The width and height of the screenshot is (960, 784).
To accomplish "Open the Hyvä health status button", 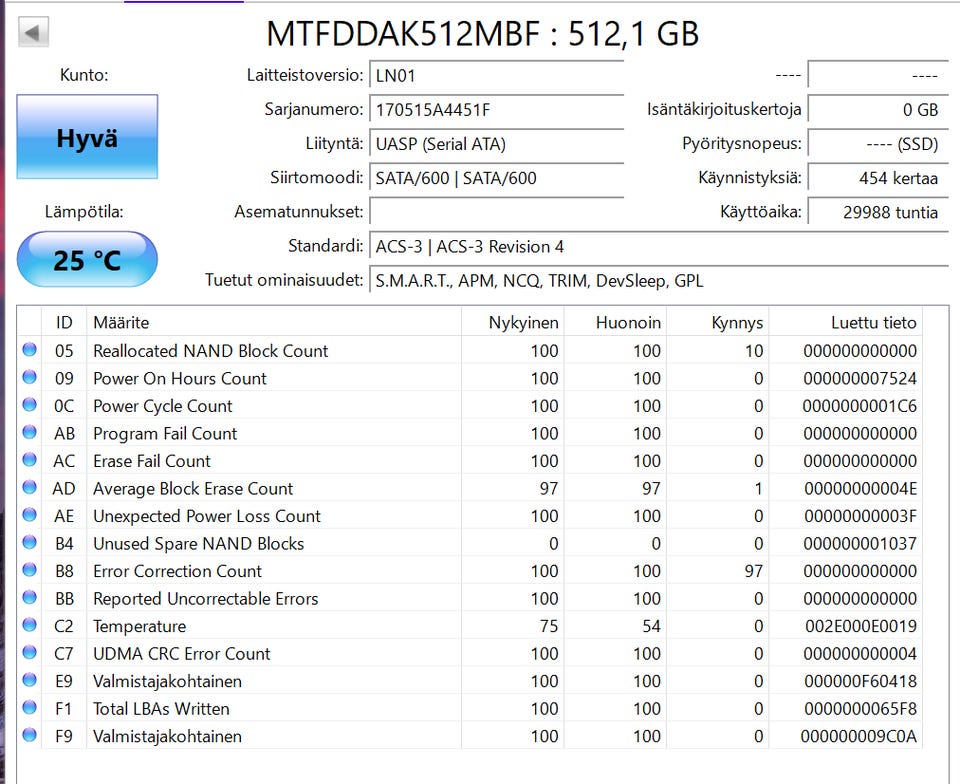I will (87, 138).
